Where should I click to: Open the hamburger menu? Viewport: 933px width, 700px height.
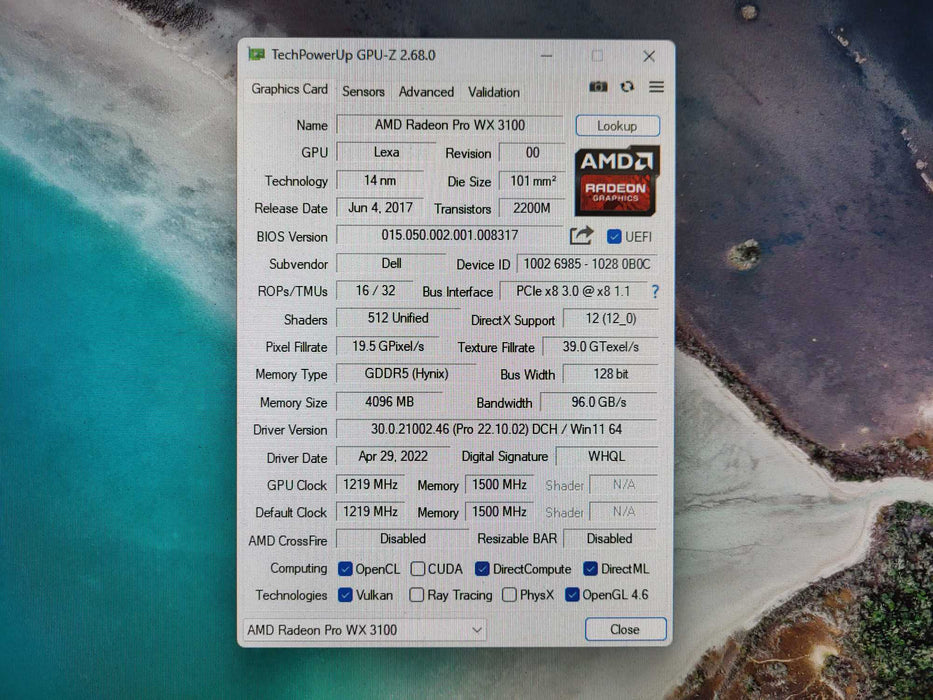656,87
